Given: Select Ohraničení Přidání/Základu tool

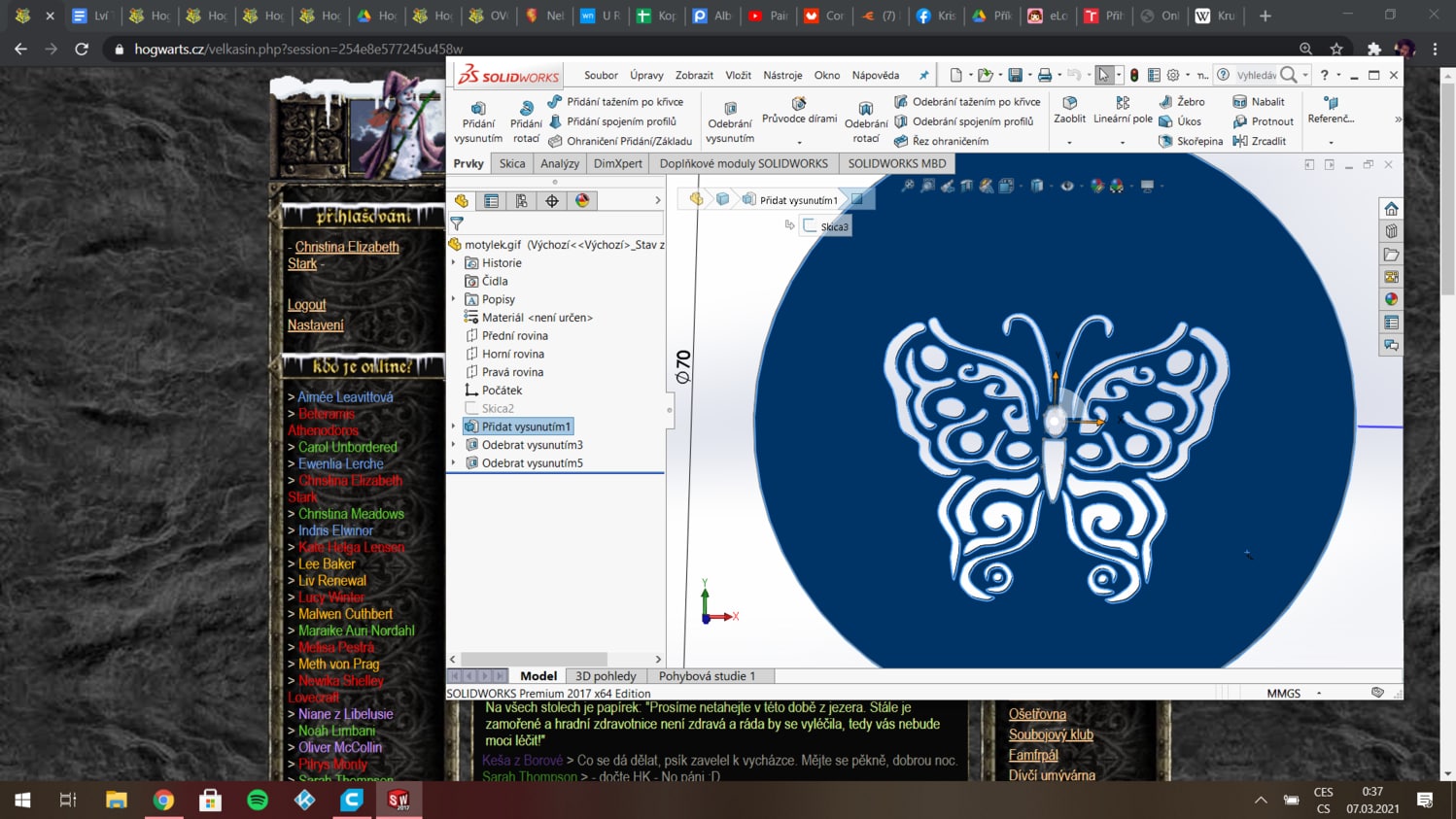Looking at the screenshot, I should [620, 141].
